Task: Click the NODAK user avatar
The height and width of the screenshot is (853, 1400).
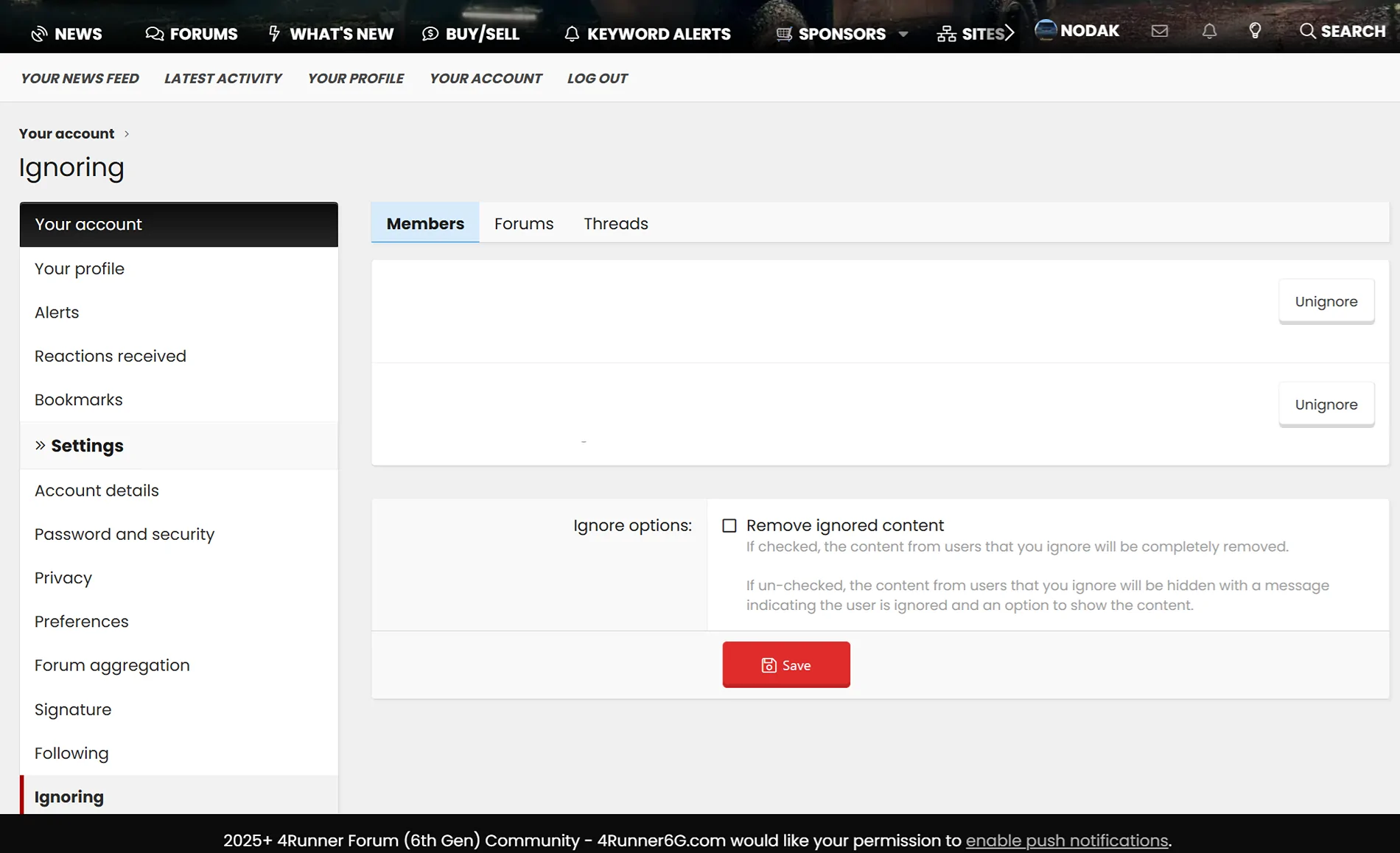Action: click(1046, 30)
